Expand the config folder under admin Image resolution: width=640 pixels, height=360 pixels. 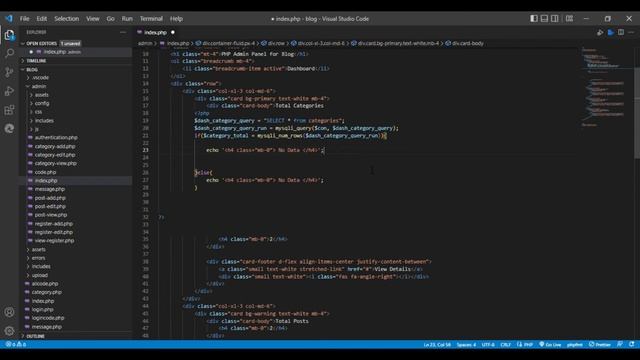pos(42,103)
